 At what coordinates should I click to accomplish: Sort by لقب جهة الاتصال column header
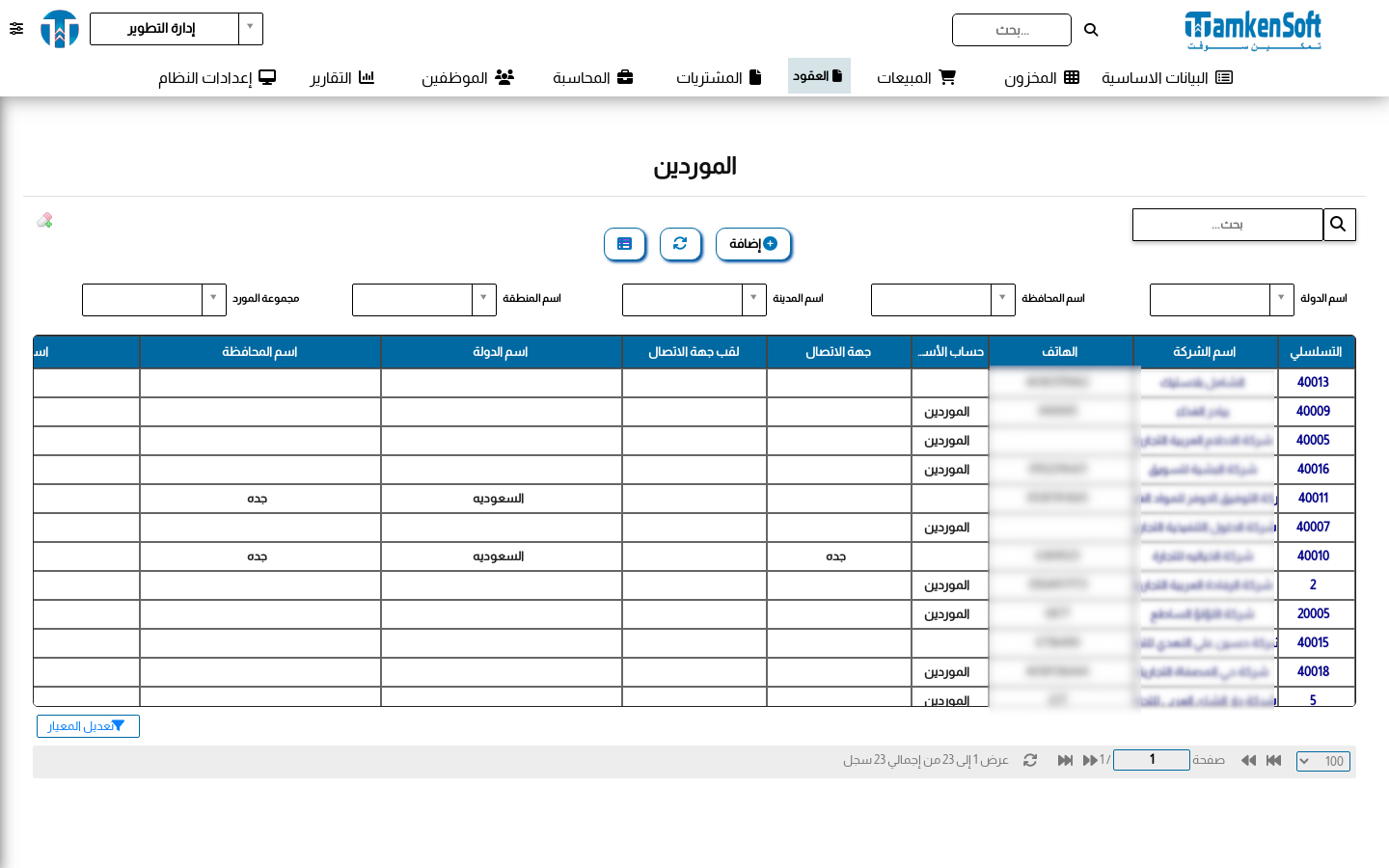(694, 352)
